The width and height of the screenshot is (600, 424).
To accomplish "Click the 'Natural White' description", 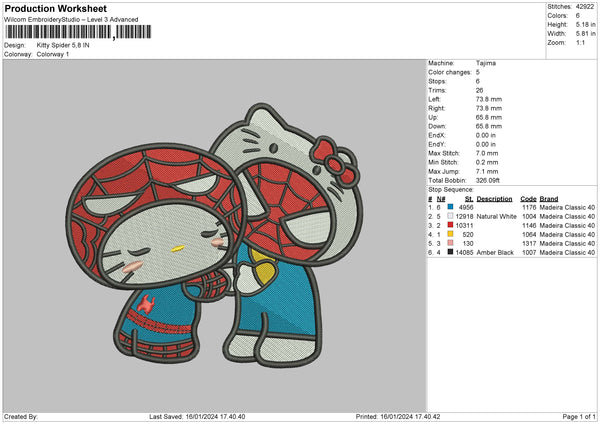I will point(497,216).
